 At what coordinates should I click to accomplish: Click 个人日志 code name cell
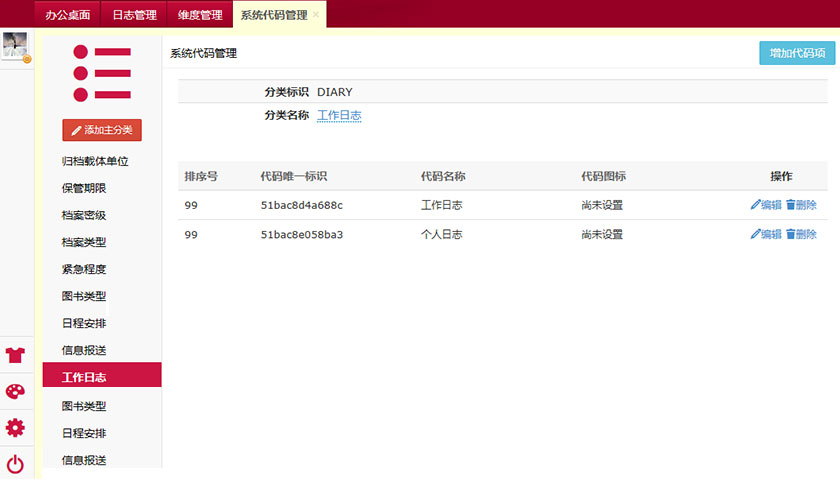(441, 234)
